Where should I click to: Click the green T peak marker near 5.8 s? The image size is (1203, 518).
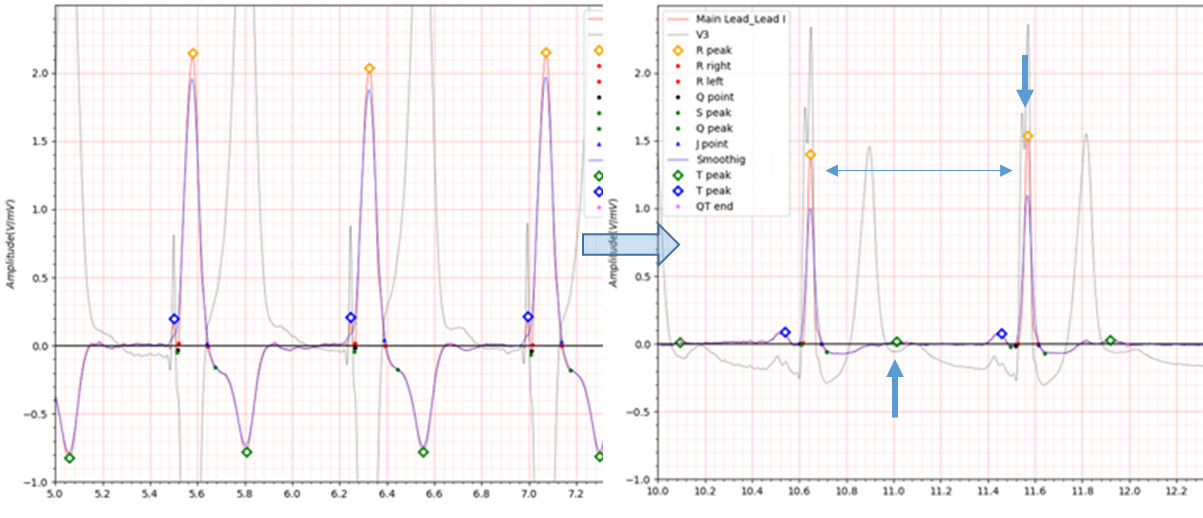246,452
